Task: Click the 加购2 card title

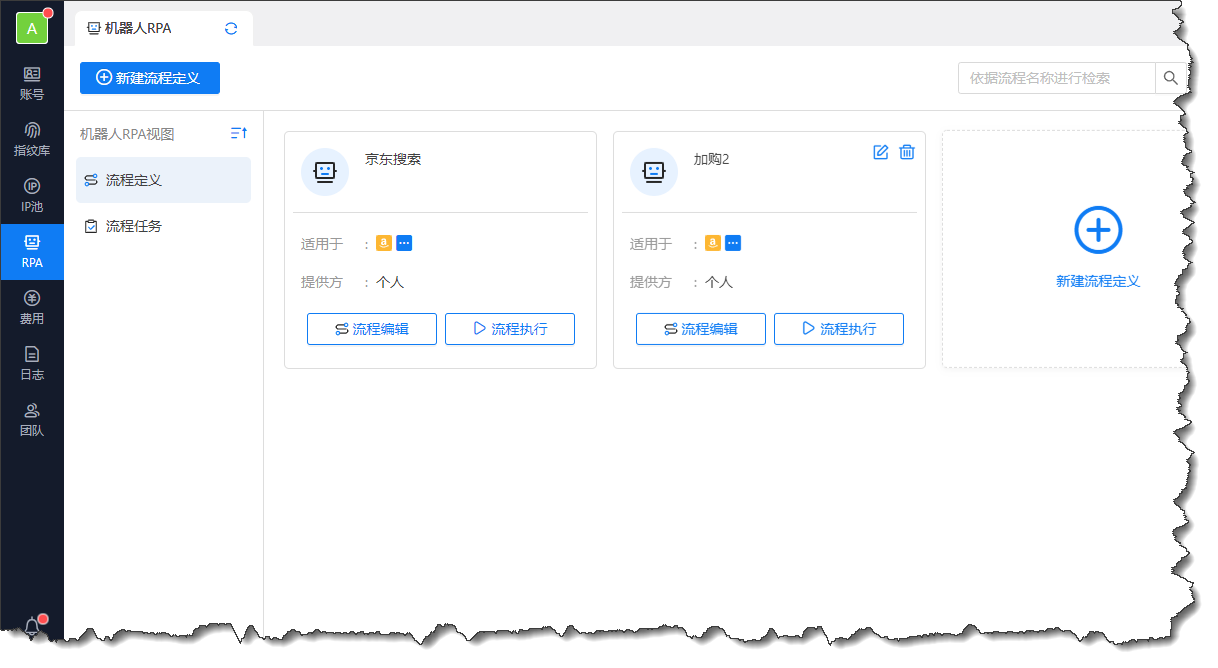Action: tap(712, 159)
